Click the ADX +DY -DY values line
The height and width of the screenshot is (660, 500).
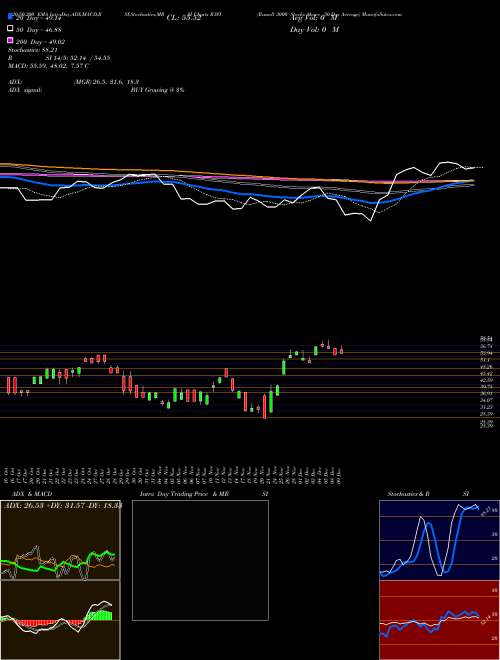tap(63, 506)
